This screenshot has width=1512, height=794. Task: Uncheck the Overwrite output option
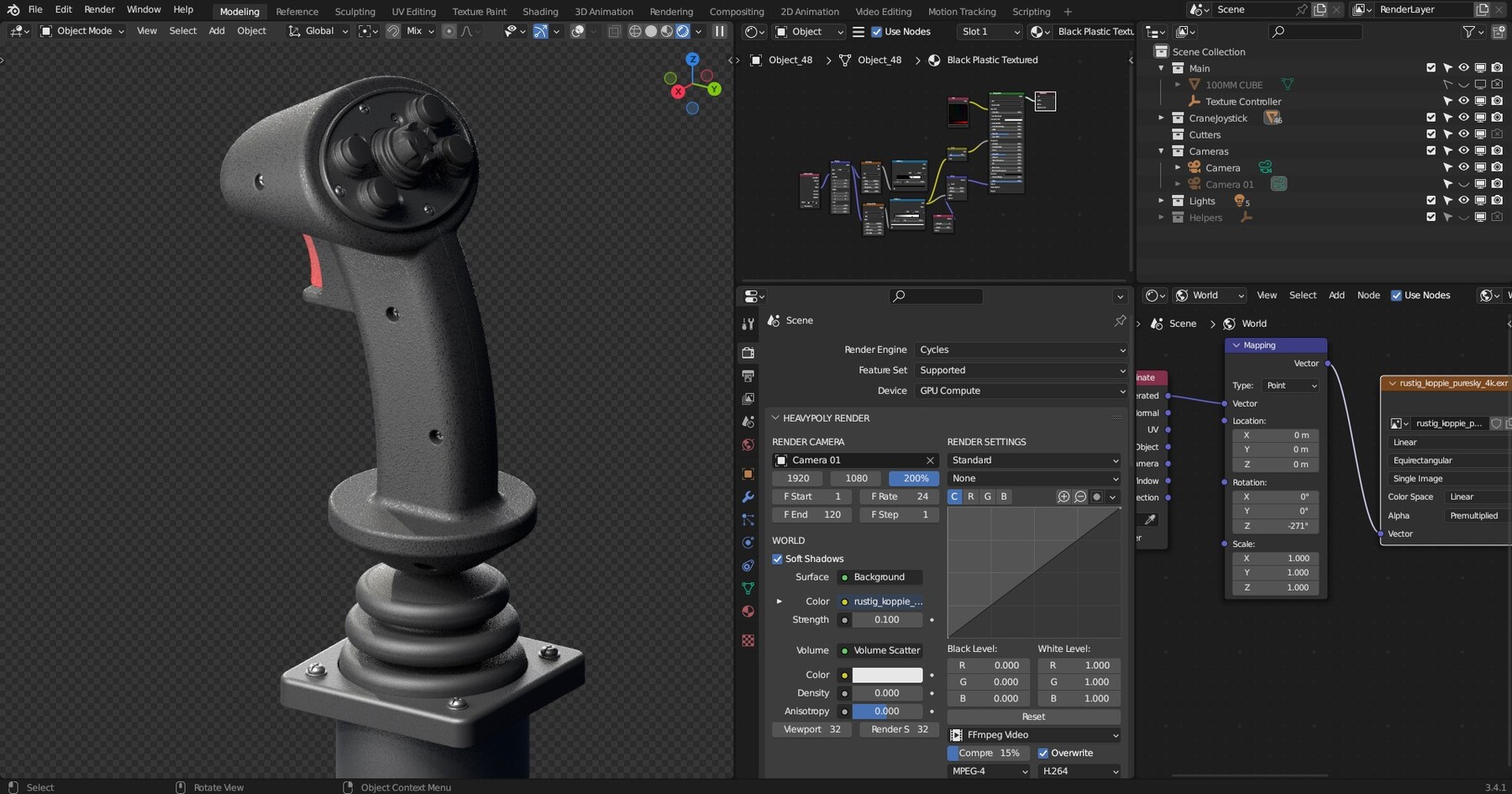[x=1043, y=753]
